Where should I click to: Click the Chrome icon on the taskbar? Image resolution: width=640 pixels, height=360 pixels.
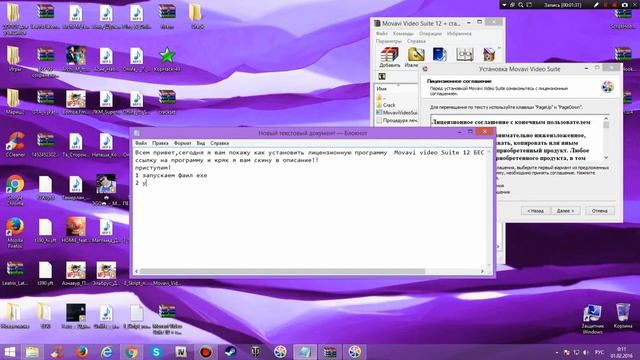coord(131,352)
